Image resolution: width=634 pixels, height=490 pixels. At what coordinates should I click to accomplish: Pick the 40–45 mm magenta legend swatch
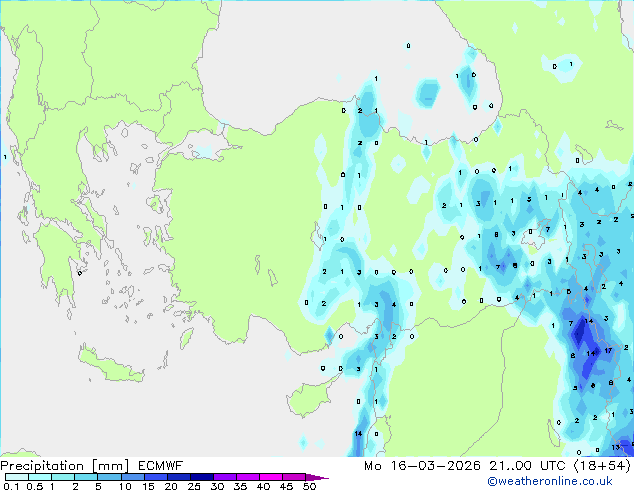click(271, 477)
